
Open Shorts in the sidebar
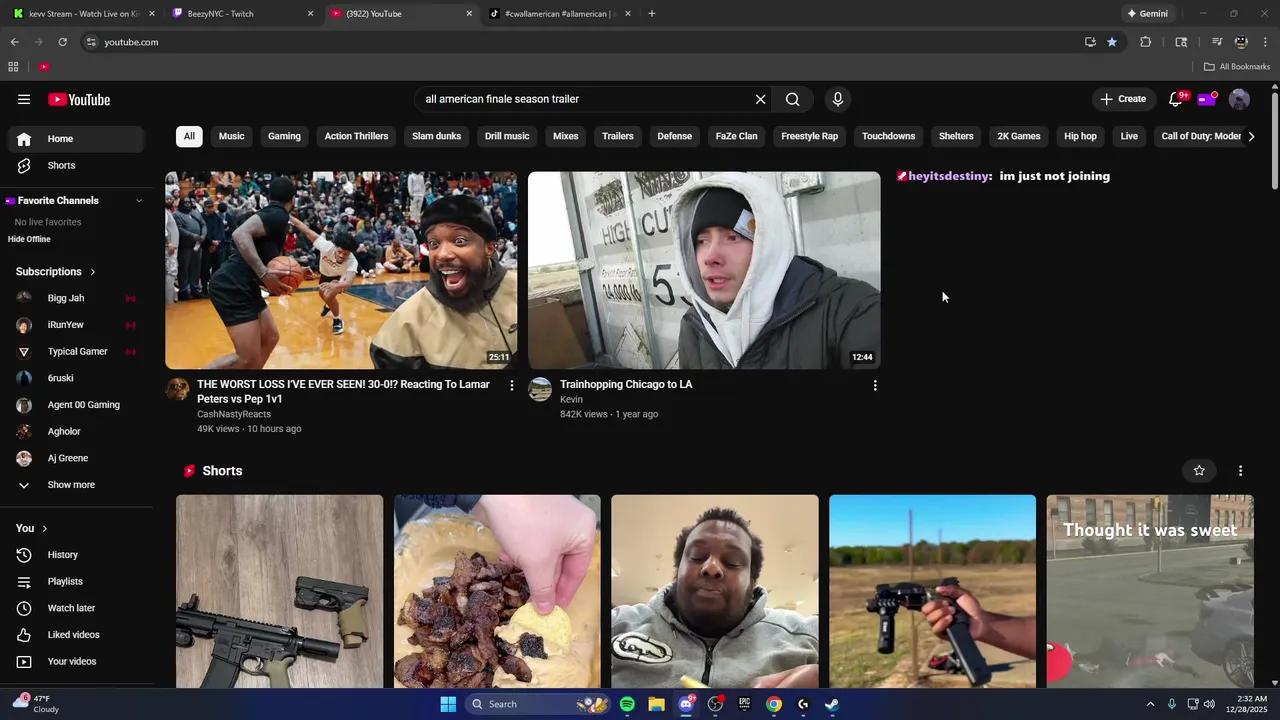point(76,165)
